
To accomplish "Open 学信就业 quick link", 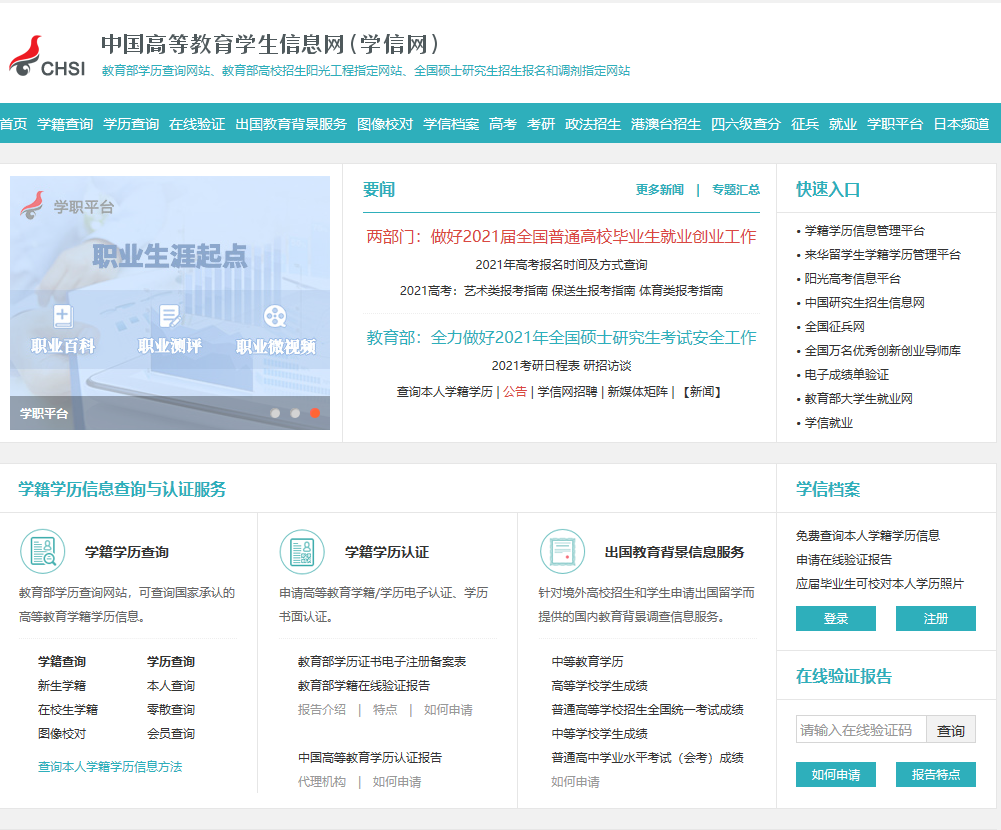I will (x=829, y=423).
